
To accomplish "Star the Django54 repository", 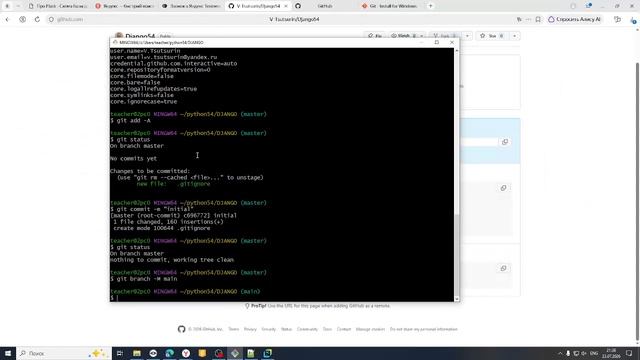I will click(x=492, y=36).
